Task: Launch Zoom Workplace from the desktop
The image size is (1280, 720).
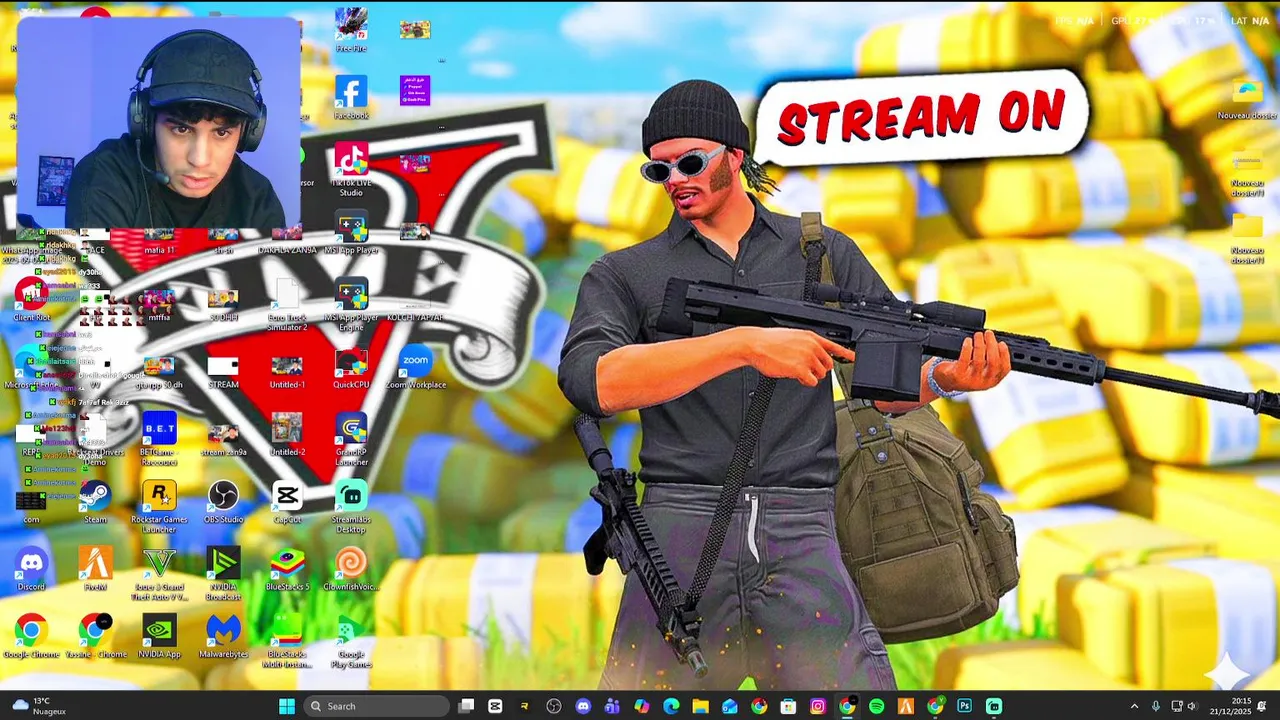Action: click(415, 367)
